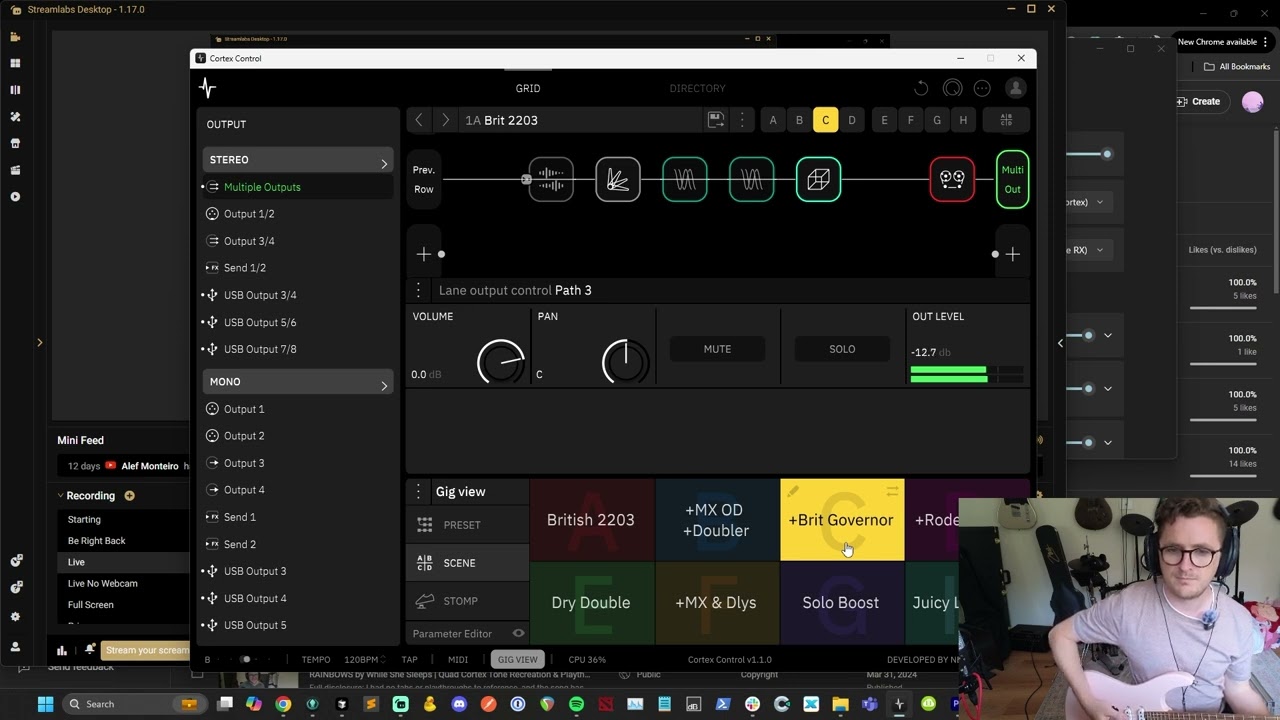This screenshot has height=720, width=1280.
Task: Go to the next preset arrow
Action: pyautogui.click(x=445, y=120)
